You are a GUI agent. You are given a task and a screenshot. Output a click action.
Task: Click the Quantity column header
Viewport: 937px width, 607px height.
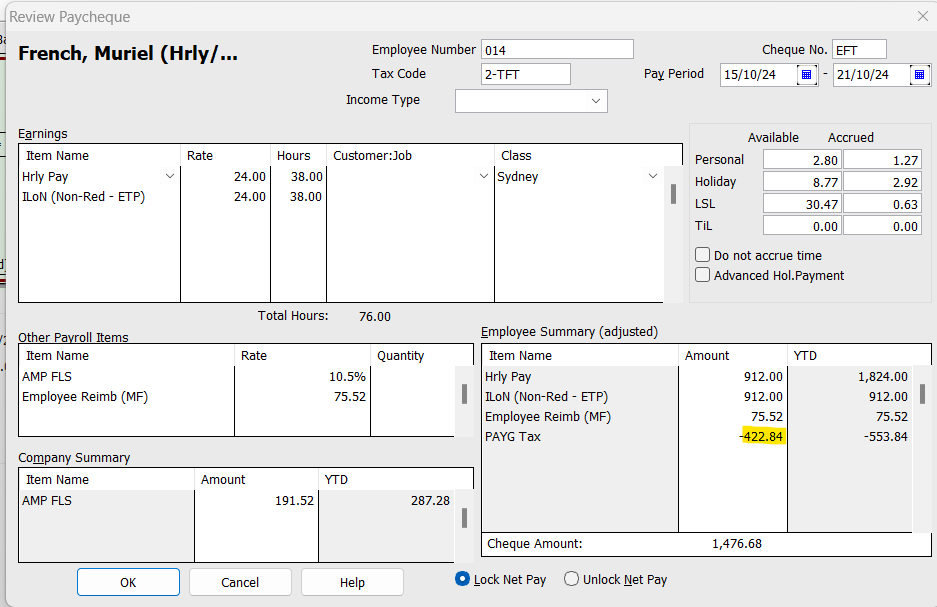[400, 355]
